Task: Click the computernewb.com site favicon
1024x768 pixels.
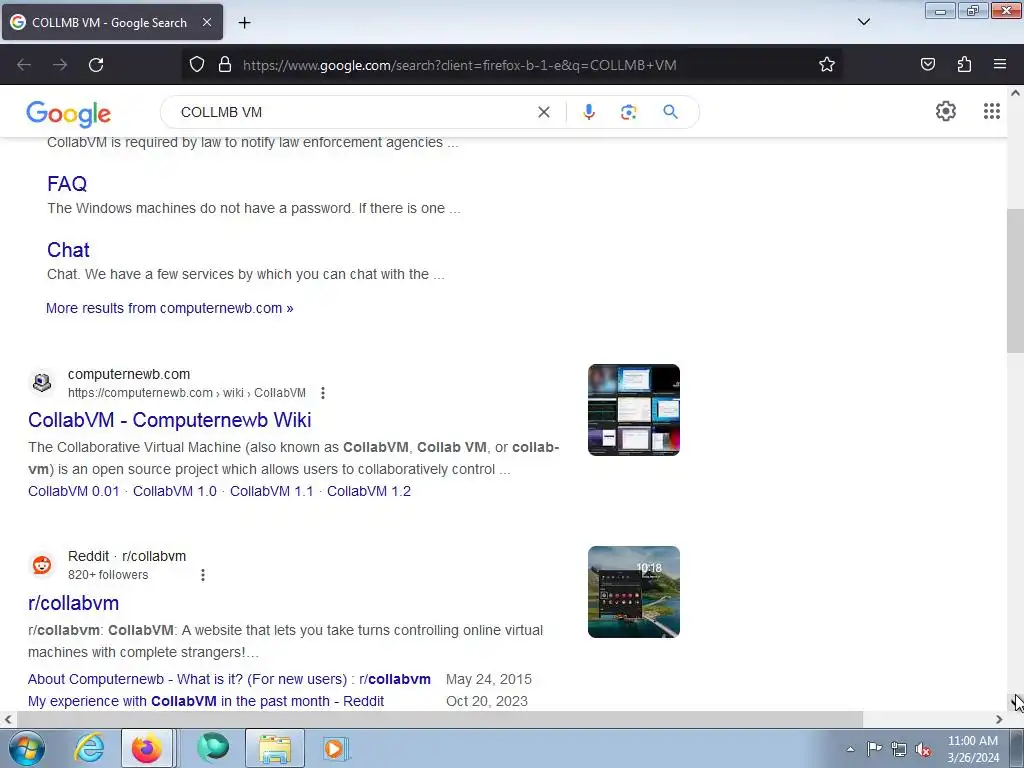Action: 42,382
